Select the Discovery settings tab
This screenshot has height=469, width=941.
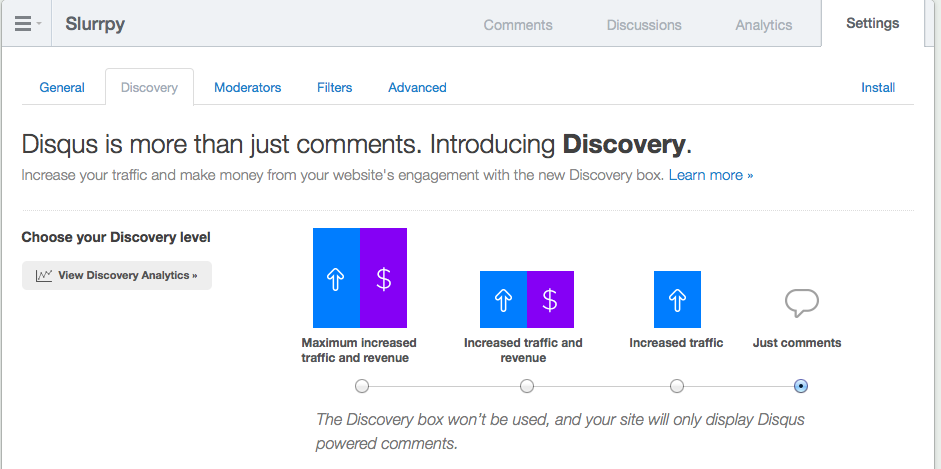tap(149, 88)
